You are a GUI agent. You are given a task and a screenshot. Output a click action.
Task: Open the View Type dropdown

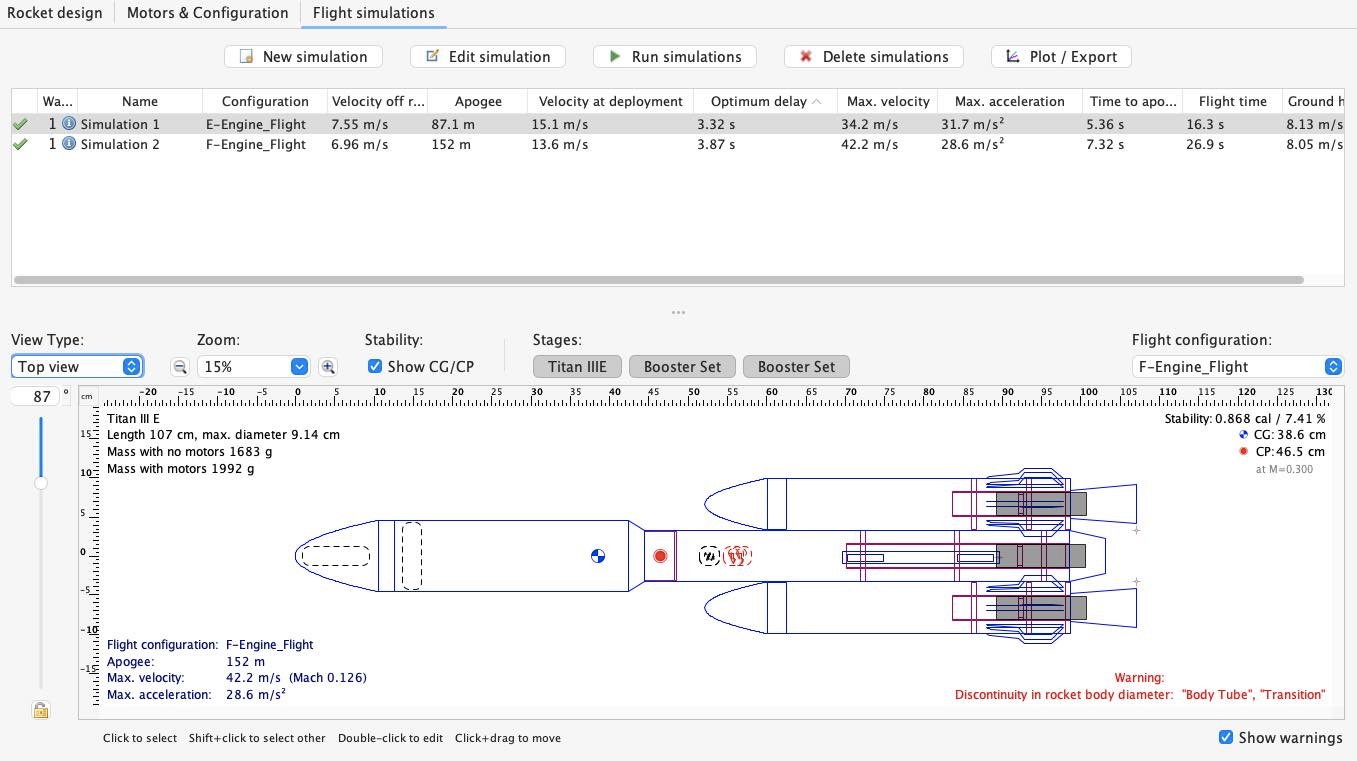pyautogui.click(x=77, y=367)
